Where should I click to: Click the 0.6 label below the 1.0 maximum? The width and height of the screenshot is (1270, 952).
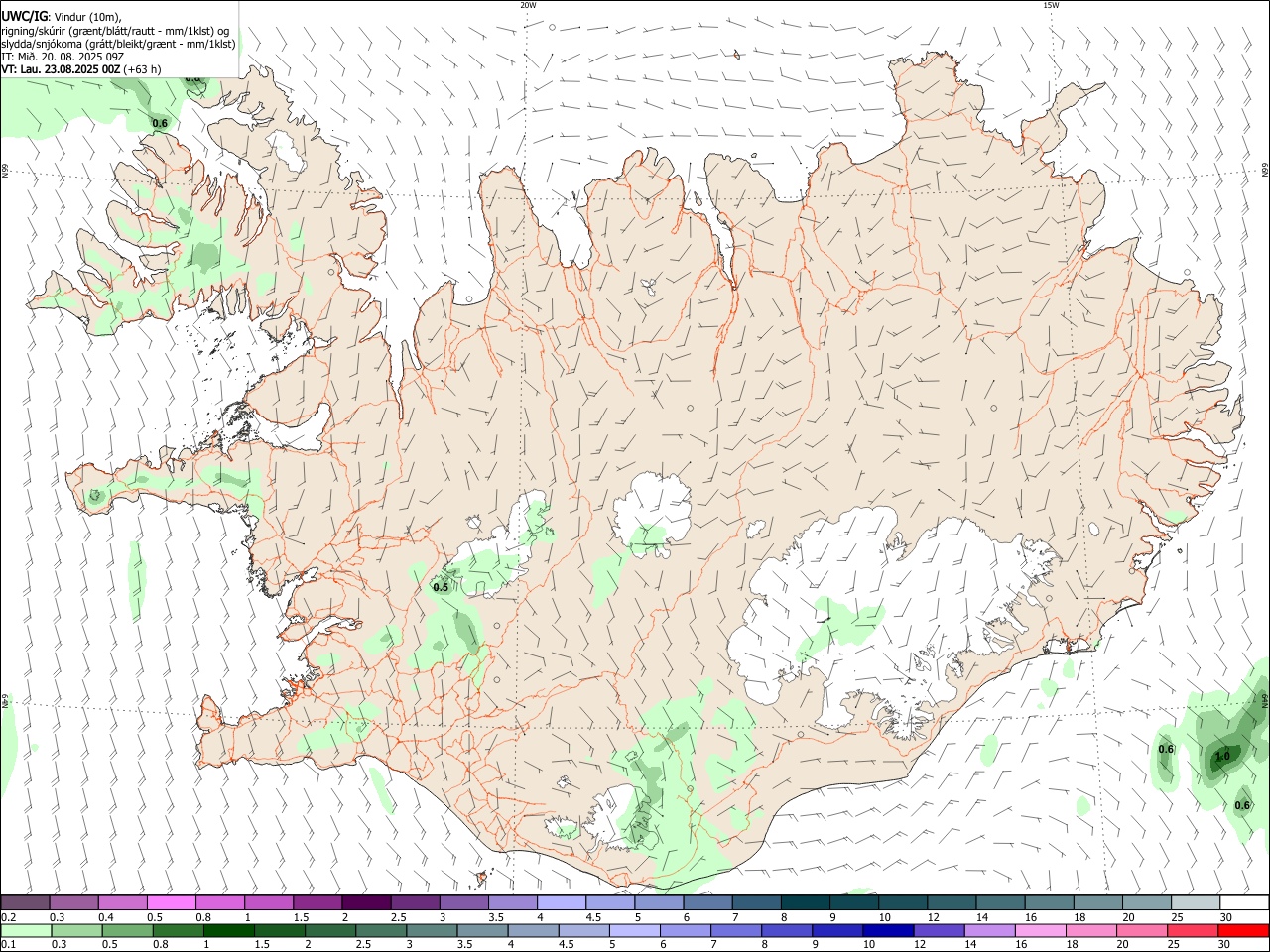tap(1242, 805)
